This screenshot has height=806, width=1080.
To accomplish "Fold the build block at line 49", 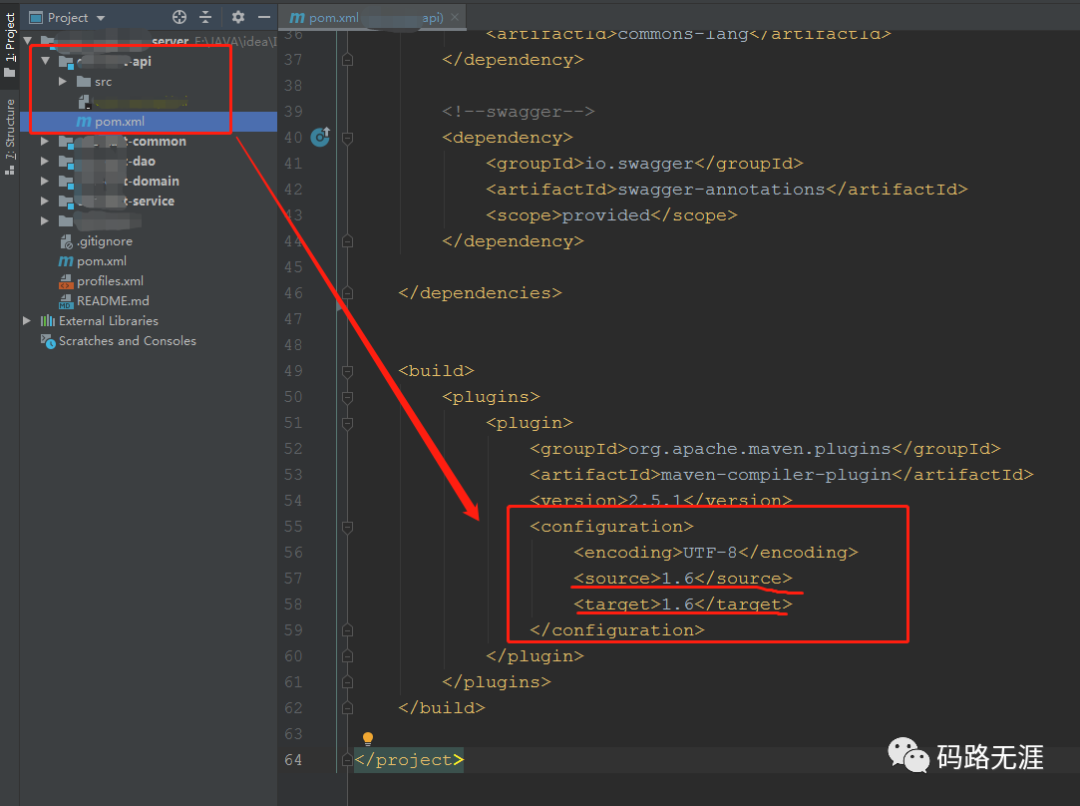I will click(348, 371).
